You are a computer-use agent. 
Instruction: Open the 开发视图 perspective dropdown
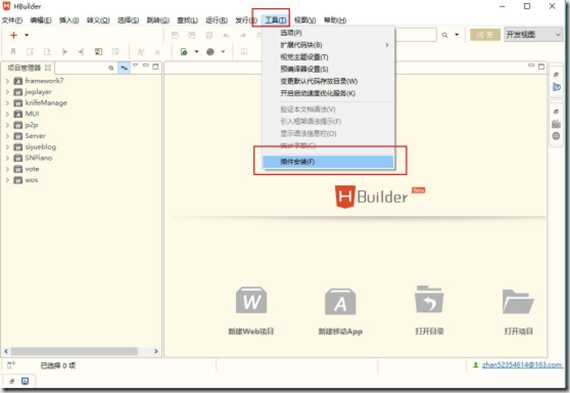[533, 35]
